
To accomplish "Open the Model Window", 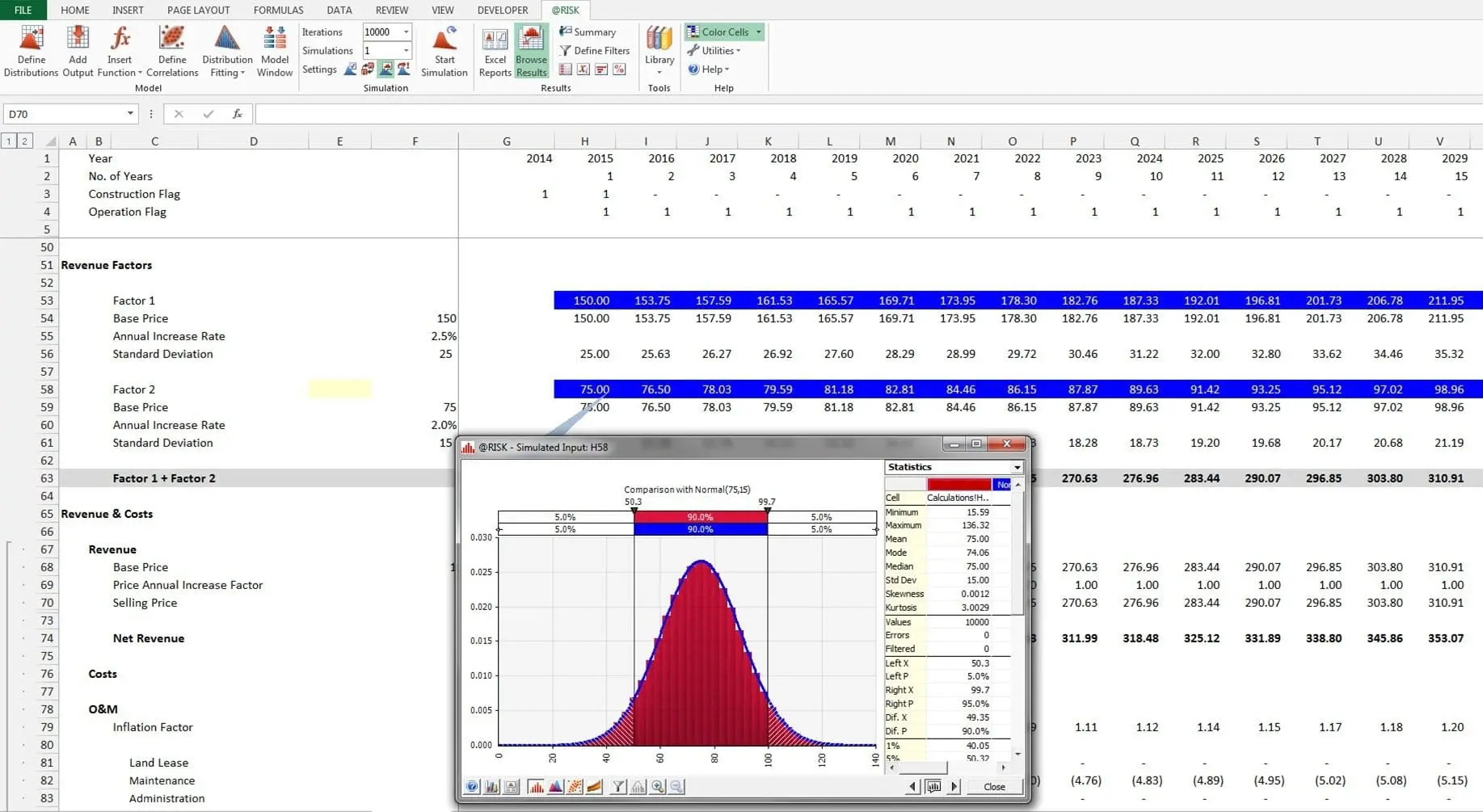I will click(x=275, y=51).
